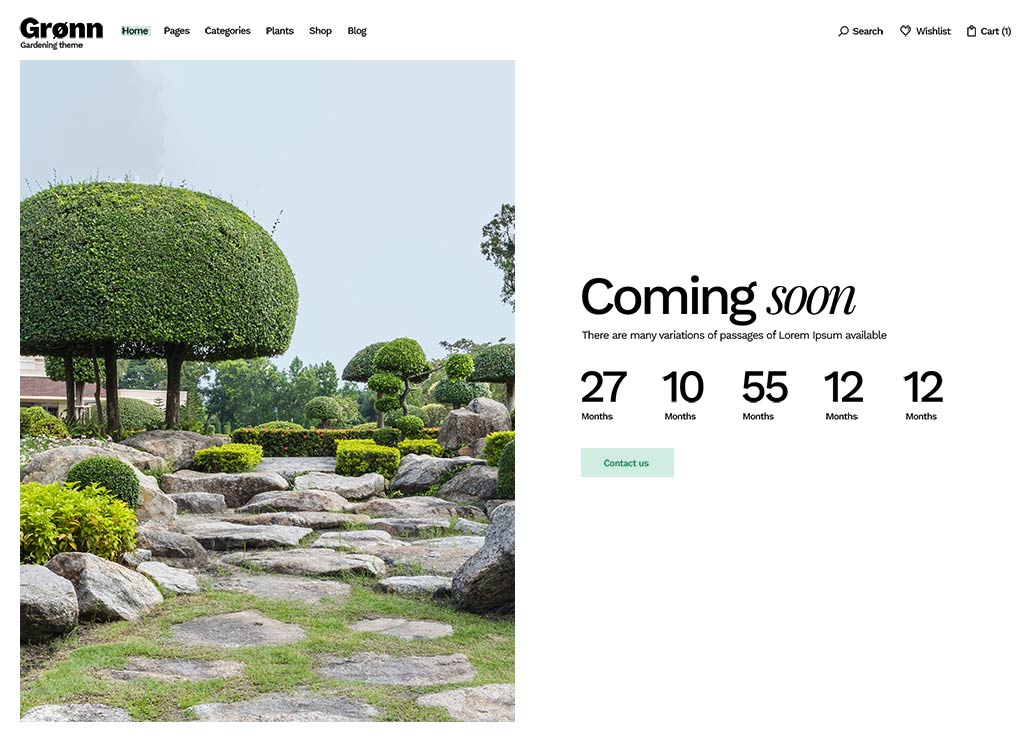Screen dimensions: 1033x742
Task: Click the magnifying glass search icon
Action: pyautogui.click(x=843, y=31)
